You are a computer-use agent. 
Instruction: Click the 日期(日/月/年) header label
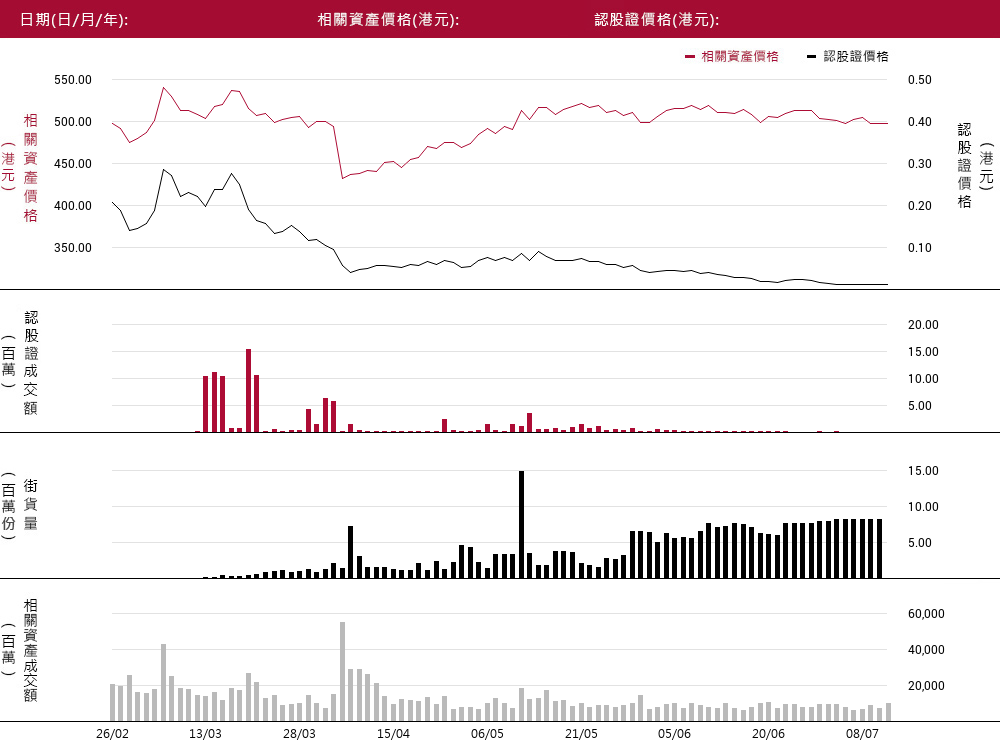click(74, 20)
